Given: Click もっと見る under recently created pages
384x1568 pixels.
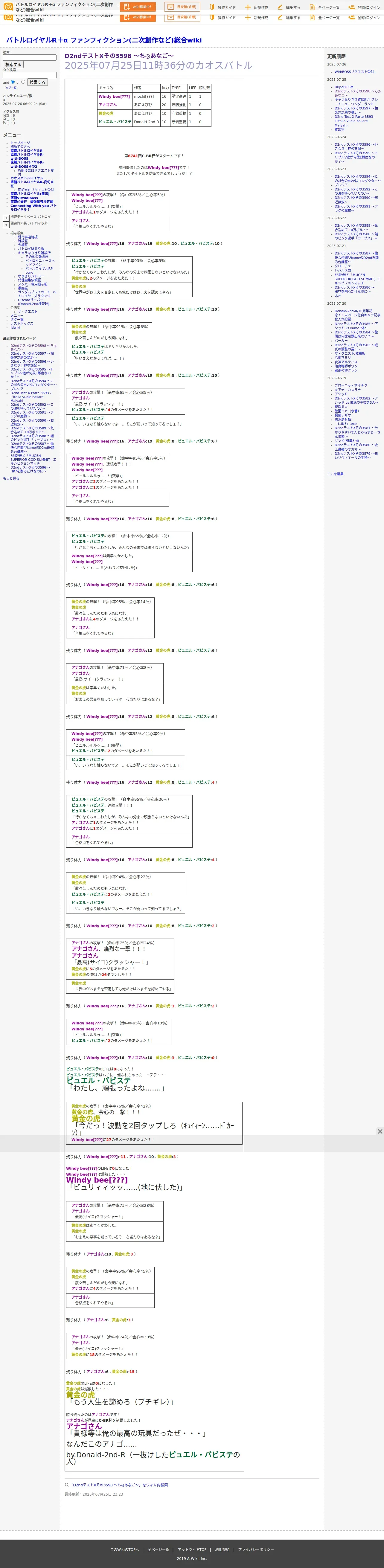Looking at the screenshot, I should coord(11,478).
